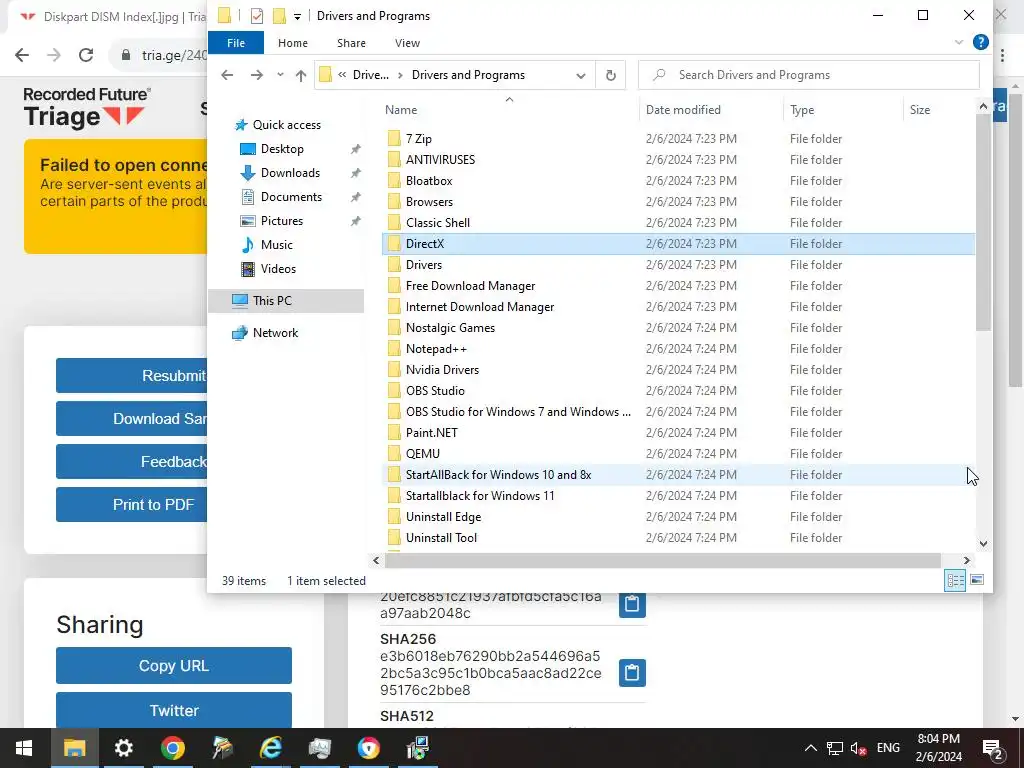
Task: Sort by Date modified column header
Action: (711, 110)
